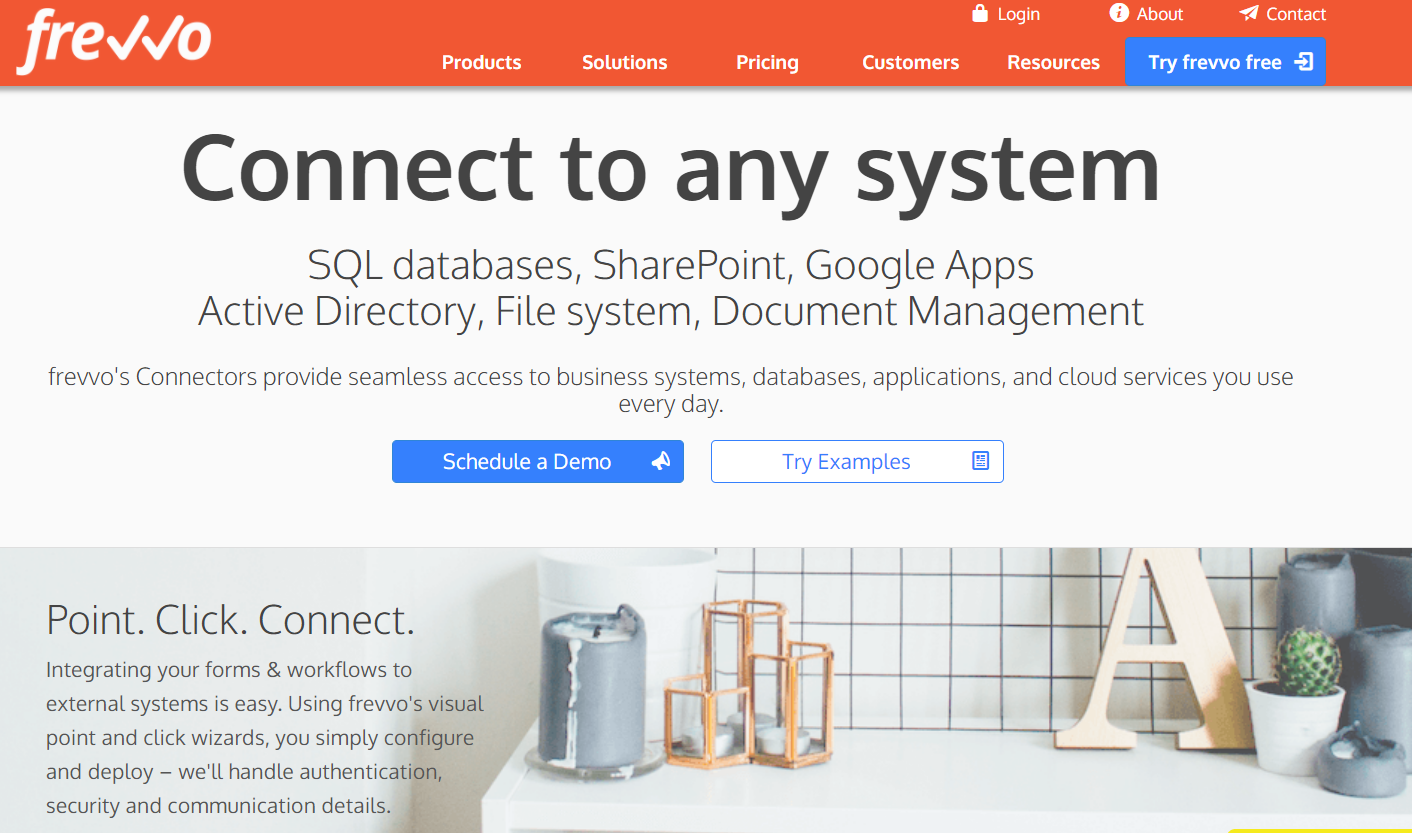The image size is (1412, 833).
Task: Click the lock icon beside Login
Action: [x=980, y=14]
